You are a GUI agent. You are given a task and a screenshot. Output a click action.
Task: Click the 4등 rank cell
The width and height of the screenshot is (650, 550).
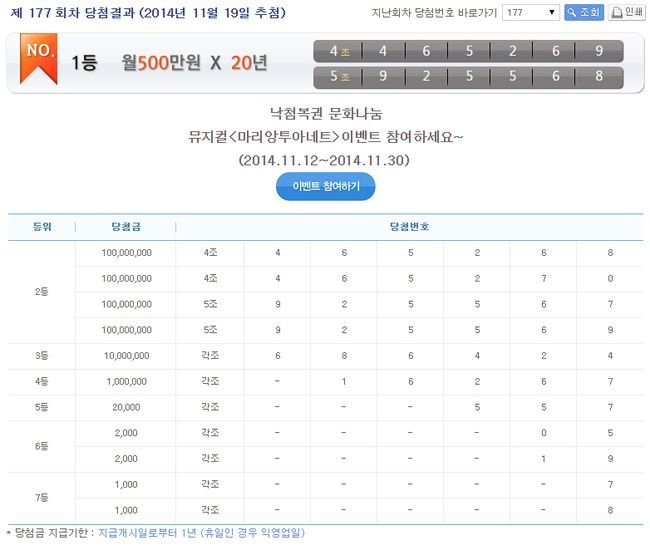tap(41, 381)
